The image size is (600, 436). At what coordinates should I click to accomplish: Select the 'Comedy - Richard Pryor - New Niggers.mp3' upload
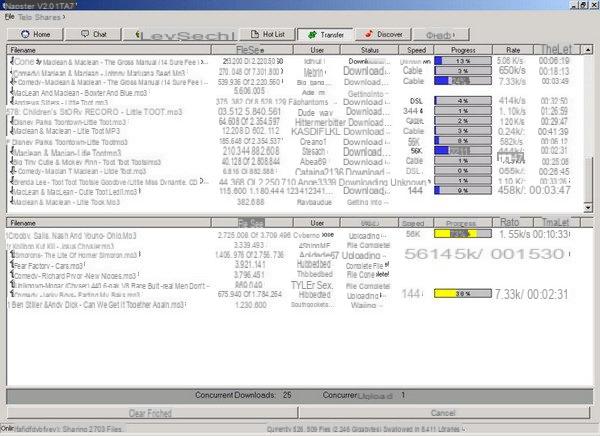point(294,276)
